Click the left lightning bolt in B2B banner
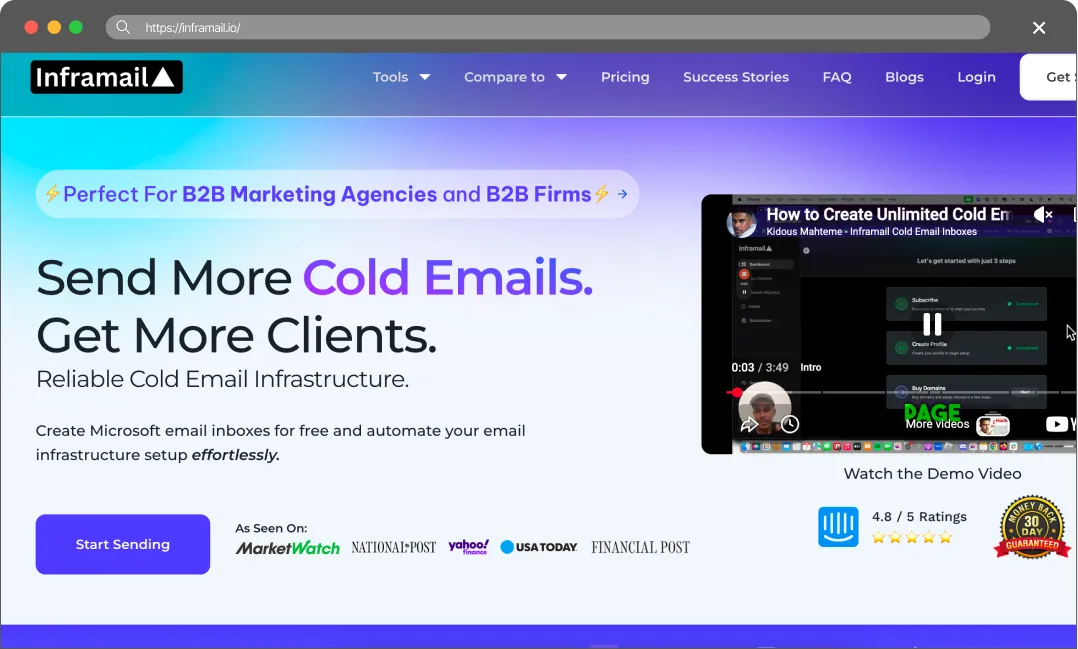 pos(52,194)
